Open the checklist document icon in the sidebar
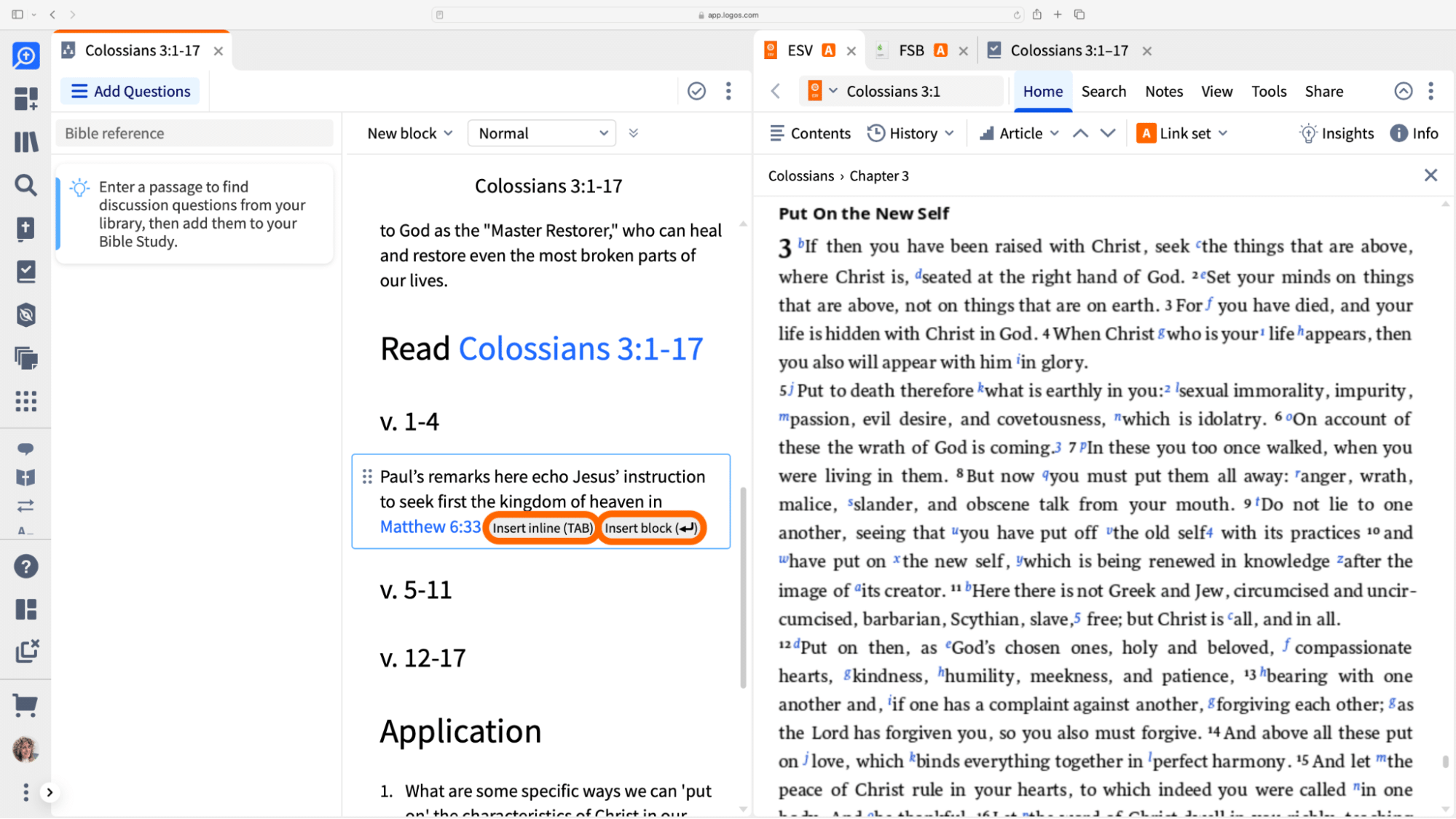Image resolution: width=1456 pixels, height=819 pixels. [25, 272]
